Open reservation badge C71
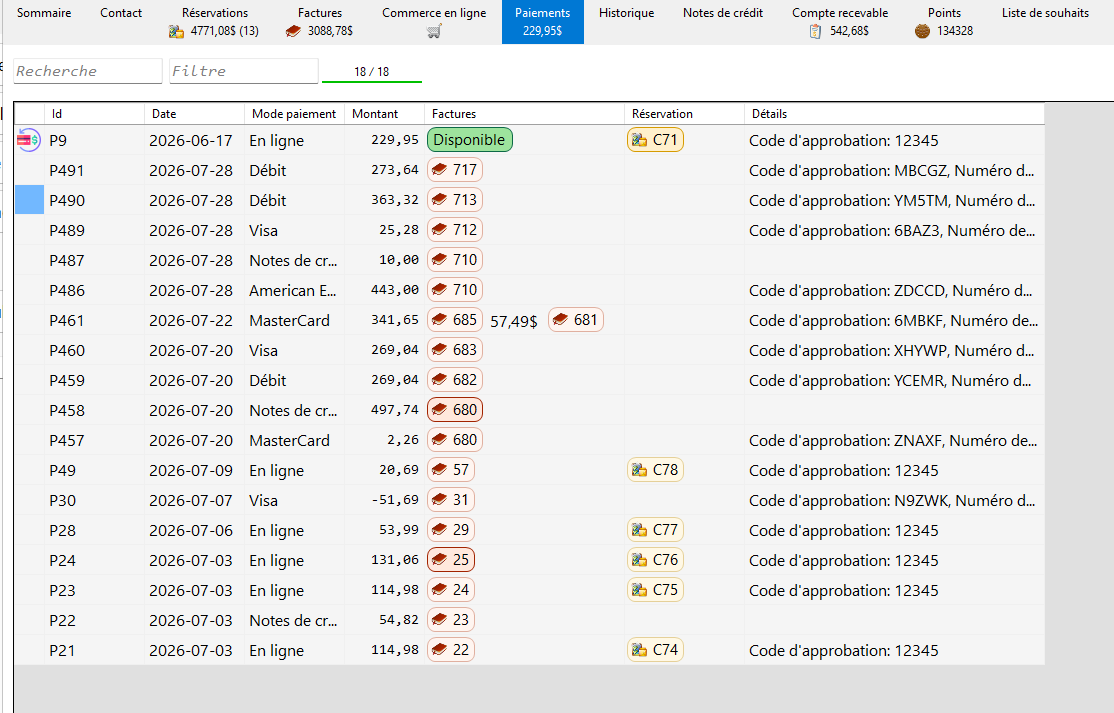 pos(655,140)
